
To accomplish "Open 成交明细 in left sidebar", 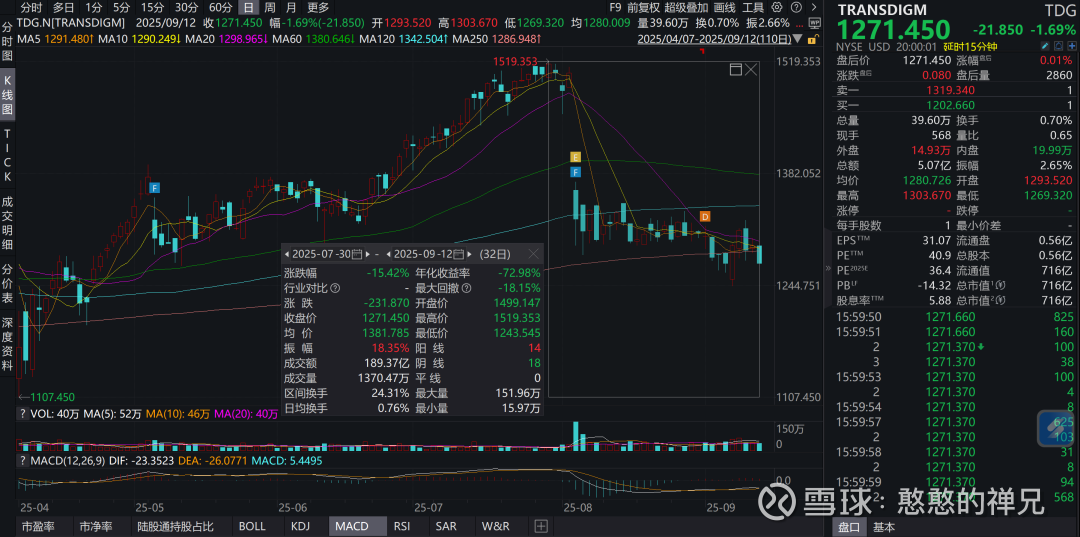I will coord(8,222).
